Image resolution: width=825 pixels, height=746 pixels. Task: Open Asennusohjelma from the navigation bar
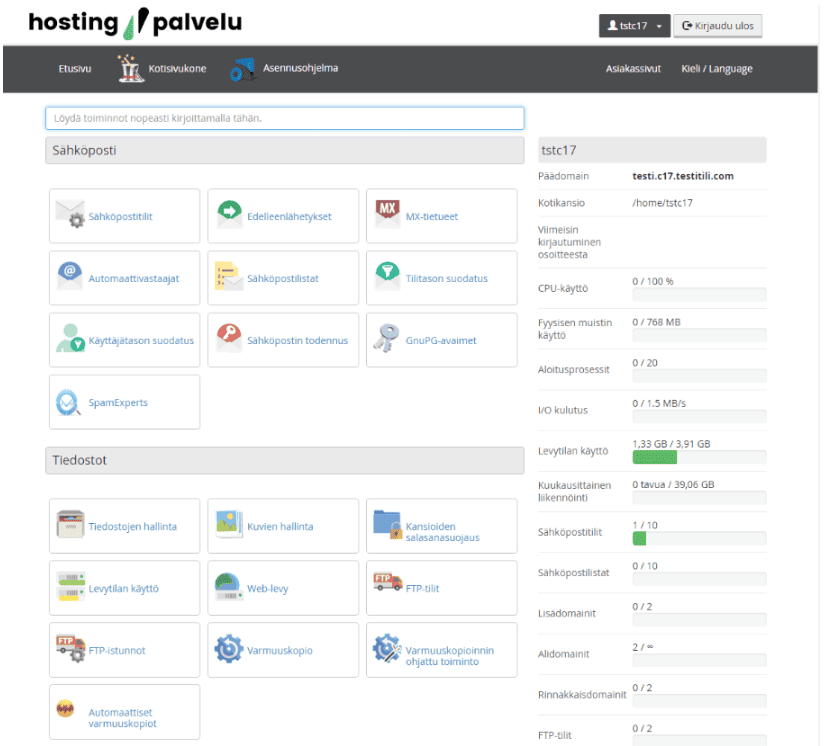(x=300, y=68)
